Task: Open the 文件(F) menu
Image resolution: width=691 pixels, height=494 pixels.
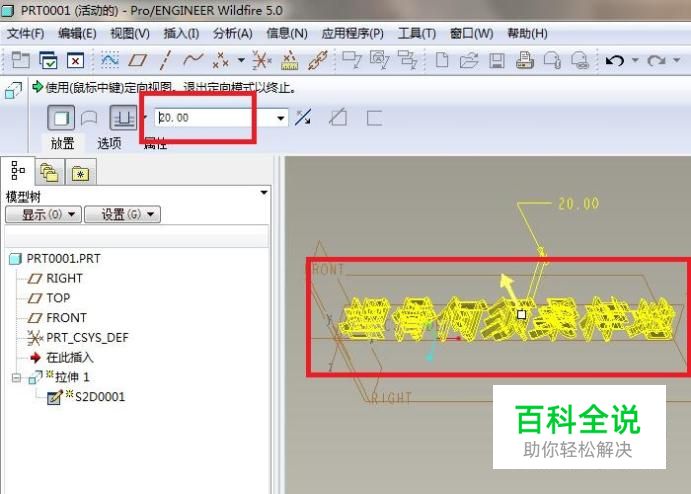Action: pos(26,33)
